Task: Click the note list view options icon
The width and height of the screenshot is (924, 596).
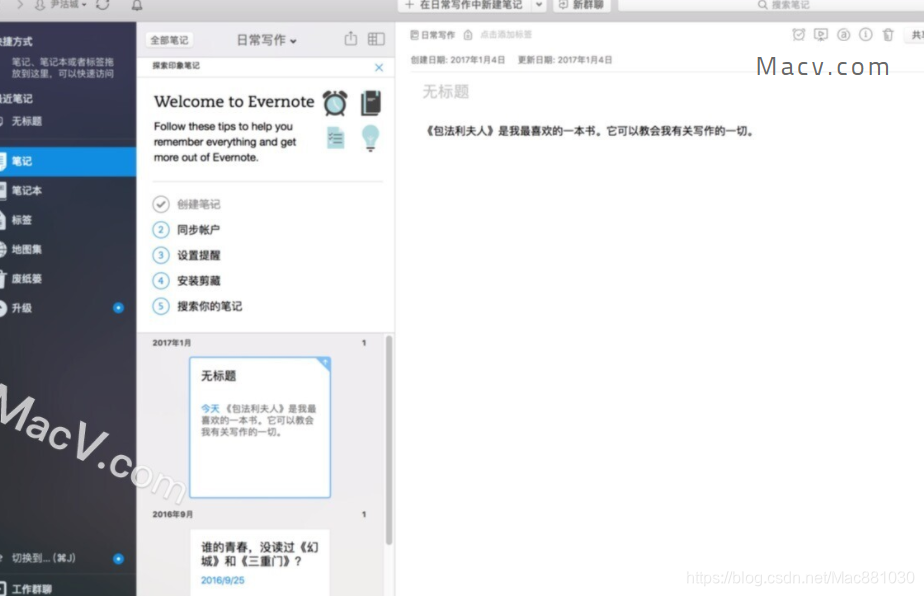Action: click(x=376, y=39)
